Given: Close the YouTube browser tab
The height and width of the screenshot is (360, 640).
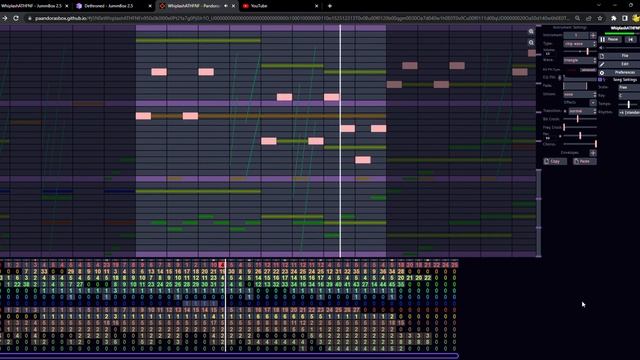Looking at the screenshot, I should 316,6.
